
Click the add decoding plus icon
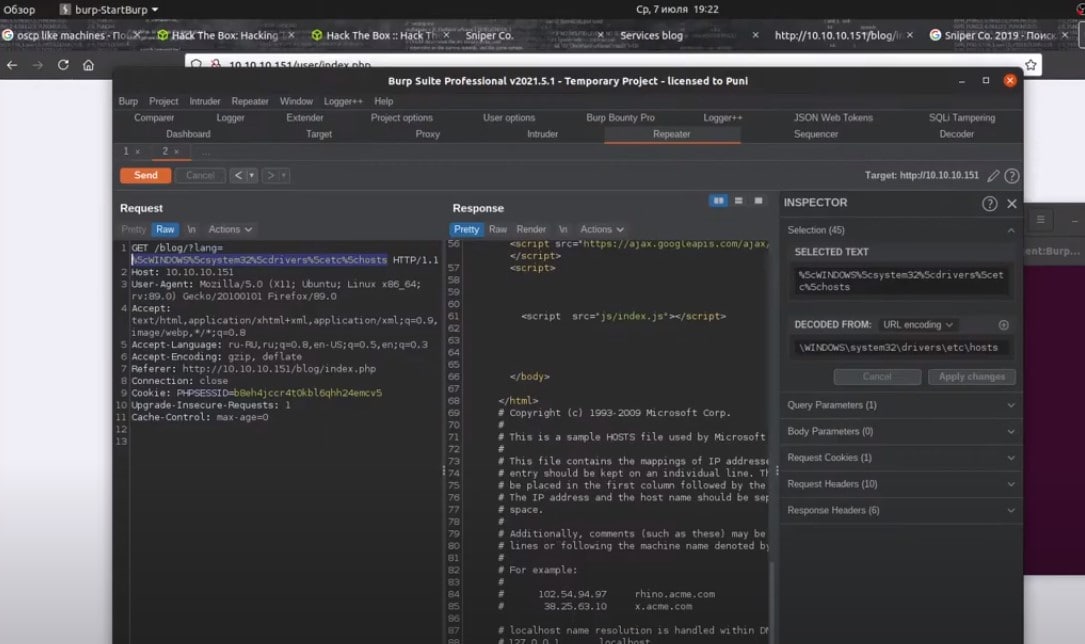(1003, 325)
